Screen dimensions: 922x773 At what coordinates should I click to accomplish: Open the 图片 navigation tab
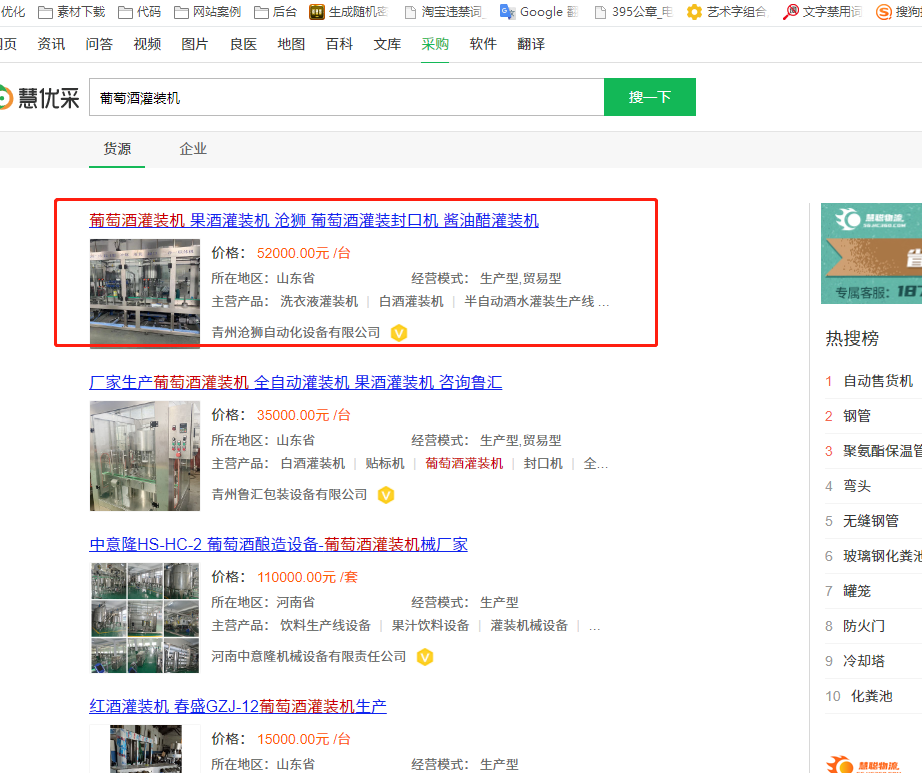pos(195,44)
